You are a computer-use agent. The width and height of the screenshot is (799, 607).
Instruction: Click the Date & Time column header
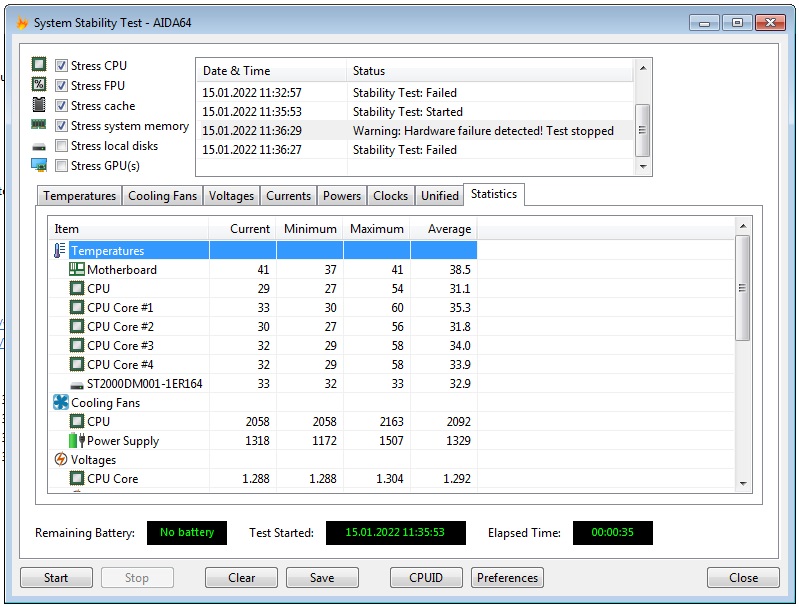[272, 71]
